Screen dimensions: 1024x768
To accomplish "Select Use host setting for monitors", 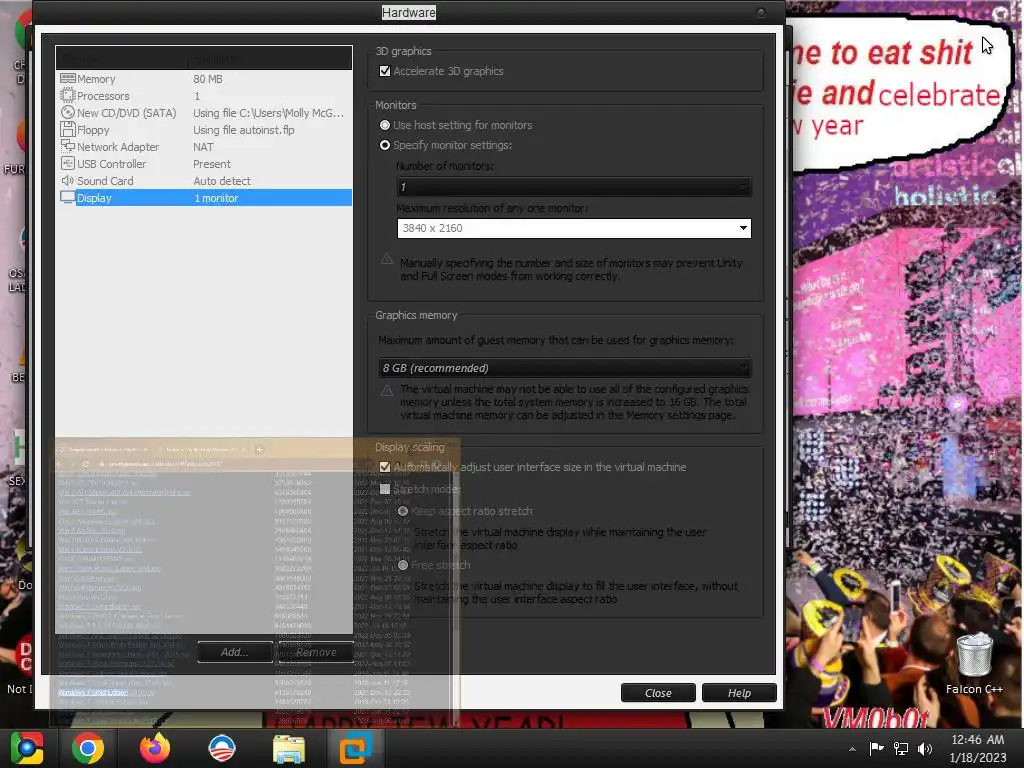I will pos(385,125).
